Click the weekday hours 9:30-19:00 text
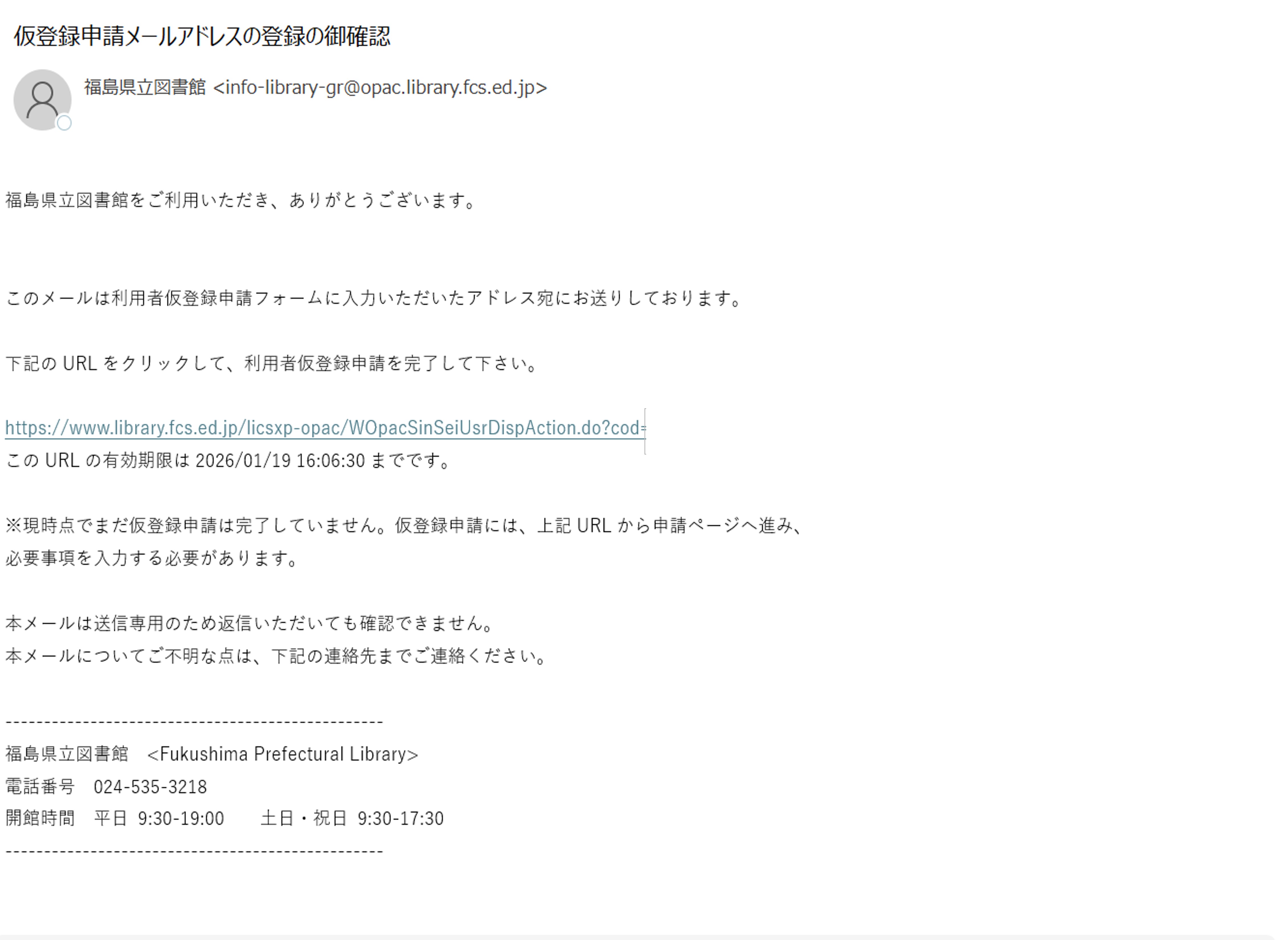Image resolution: width=1288 pixels, height=940 pixels. coord(181,819)
